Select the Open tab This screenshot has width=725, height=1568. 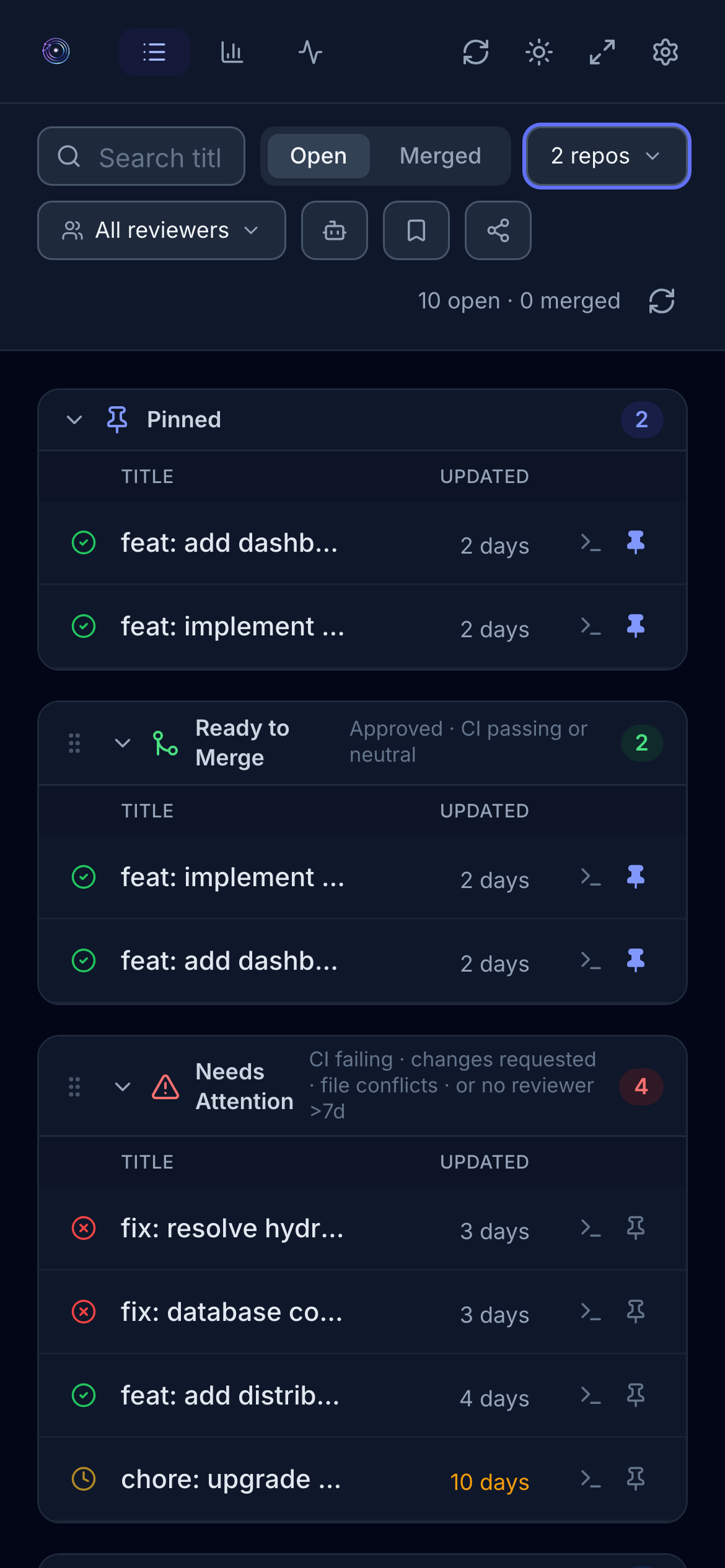coord(319,156)
